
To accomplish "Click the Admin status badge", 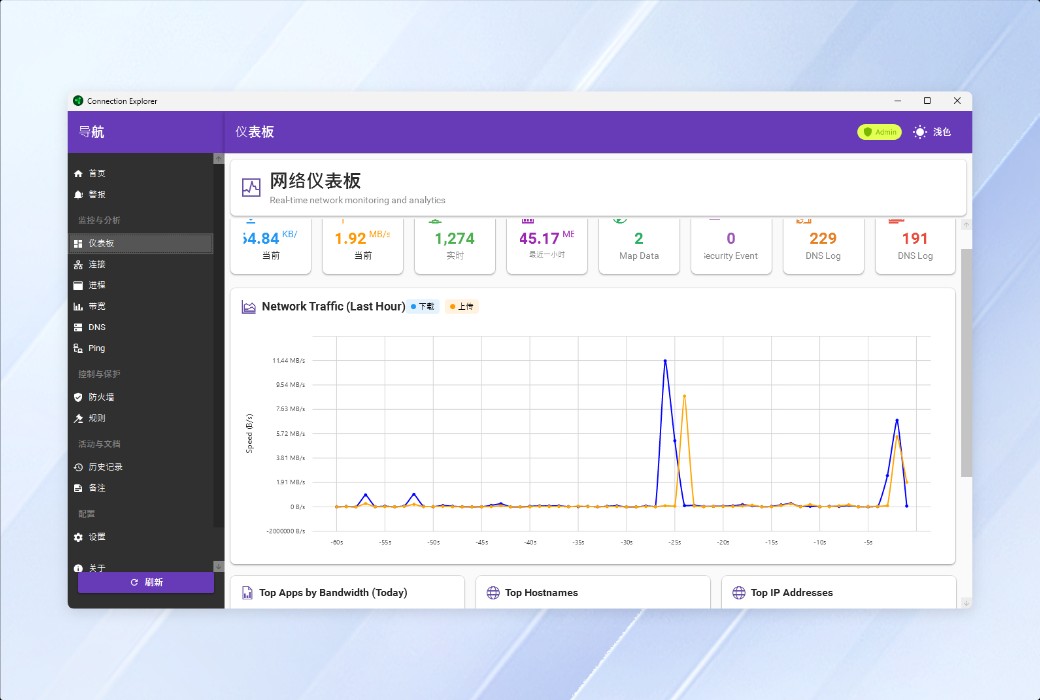I will click(x=879, y=132).
